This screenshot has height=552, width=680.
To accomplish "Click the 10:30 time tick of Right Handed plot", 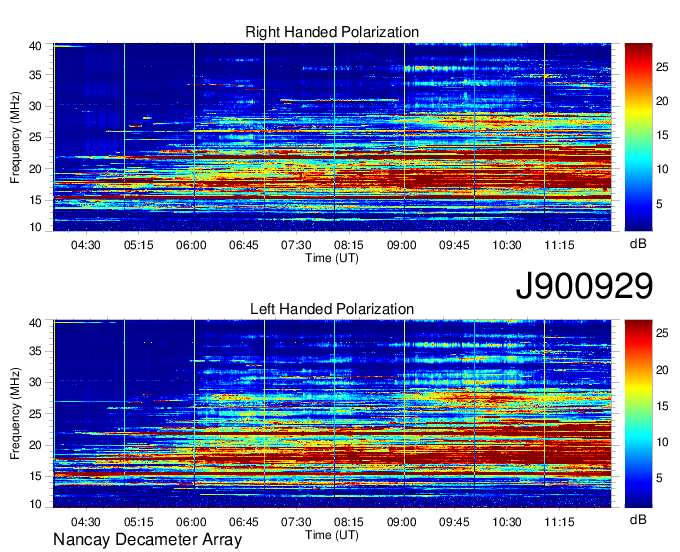I will (x=507, y=245).
